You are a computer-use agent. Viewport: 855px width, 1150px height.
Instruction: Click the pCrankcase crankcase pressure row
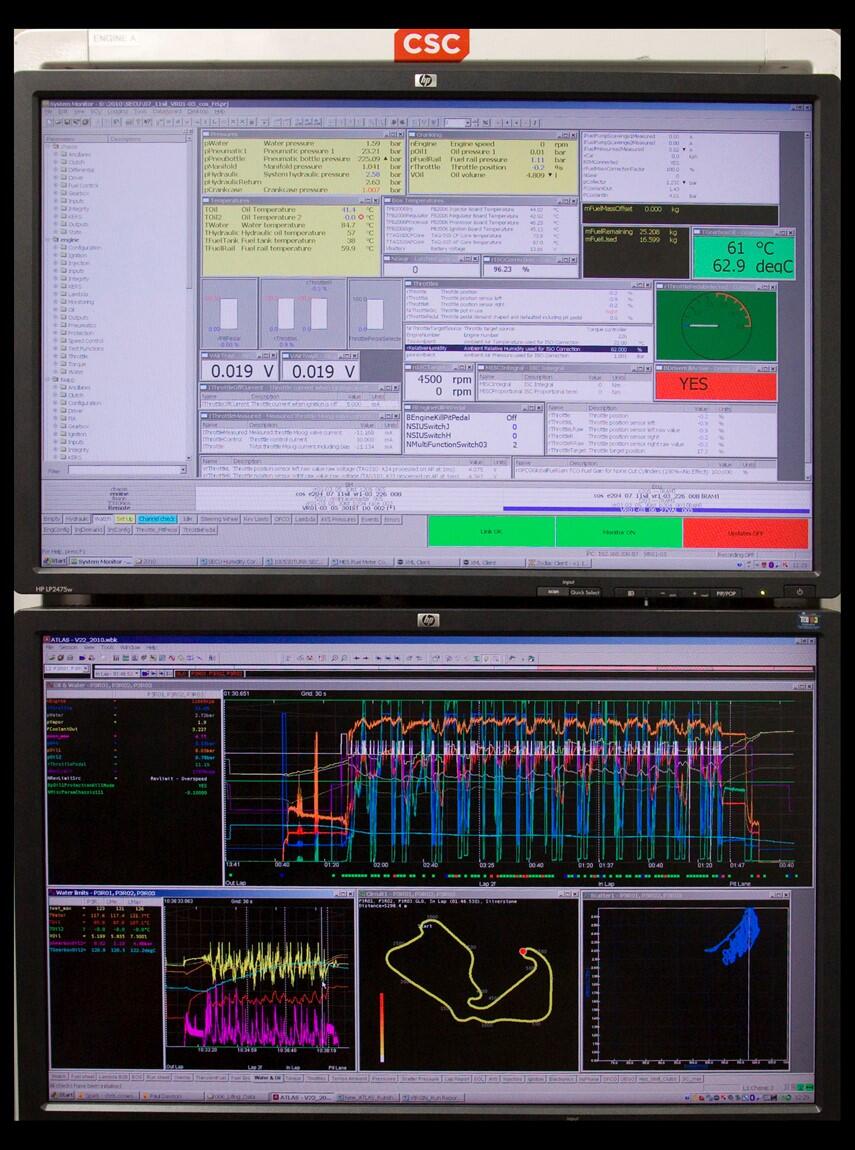303,190
